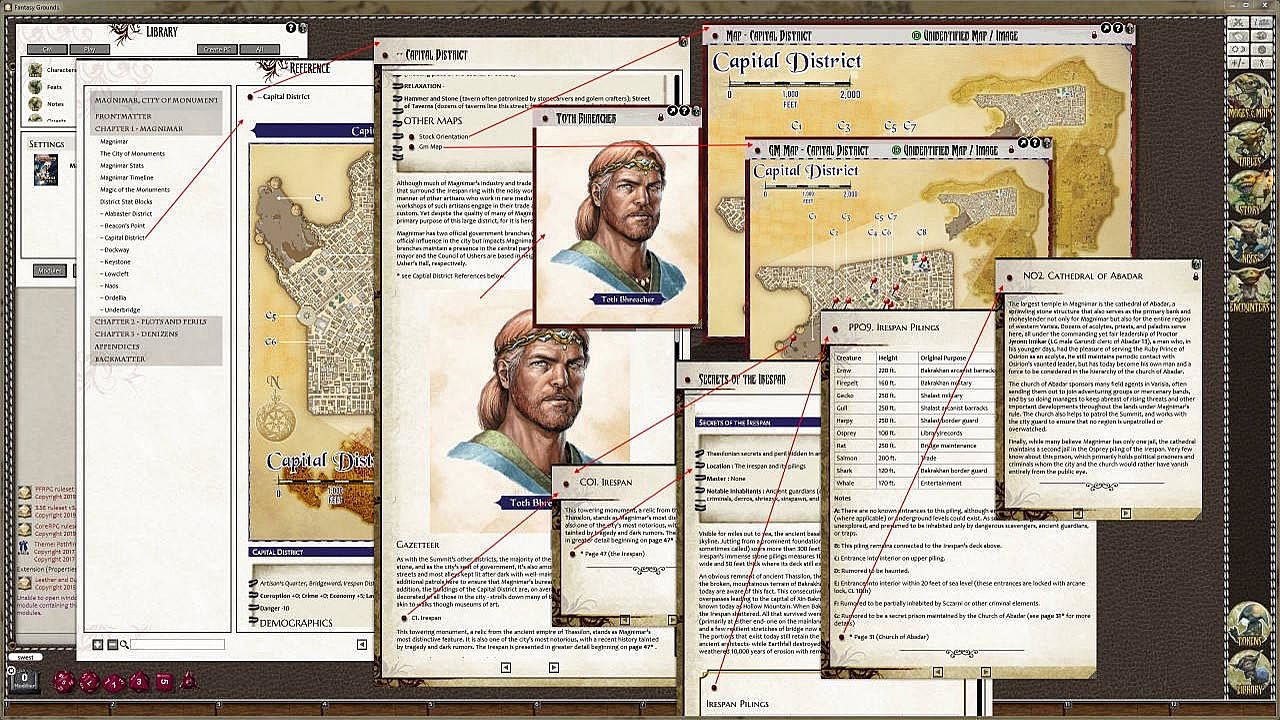Go to the next page in Cathedral of Abadar window
This screenshot has width=1280, height=720.
(1125, 513)
